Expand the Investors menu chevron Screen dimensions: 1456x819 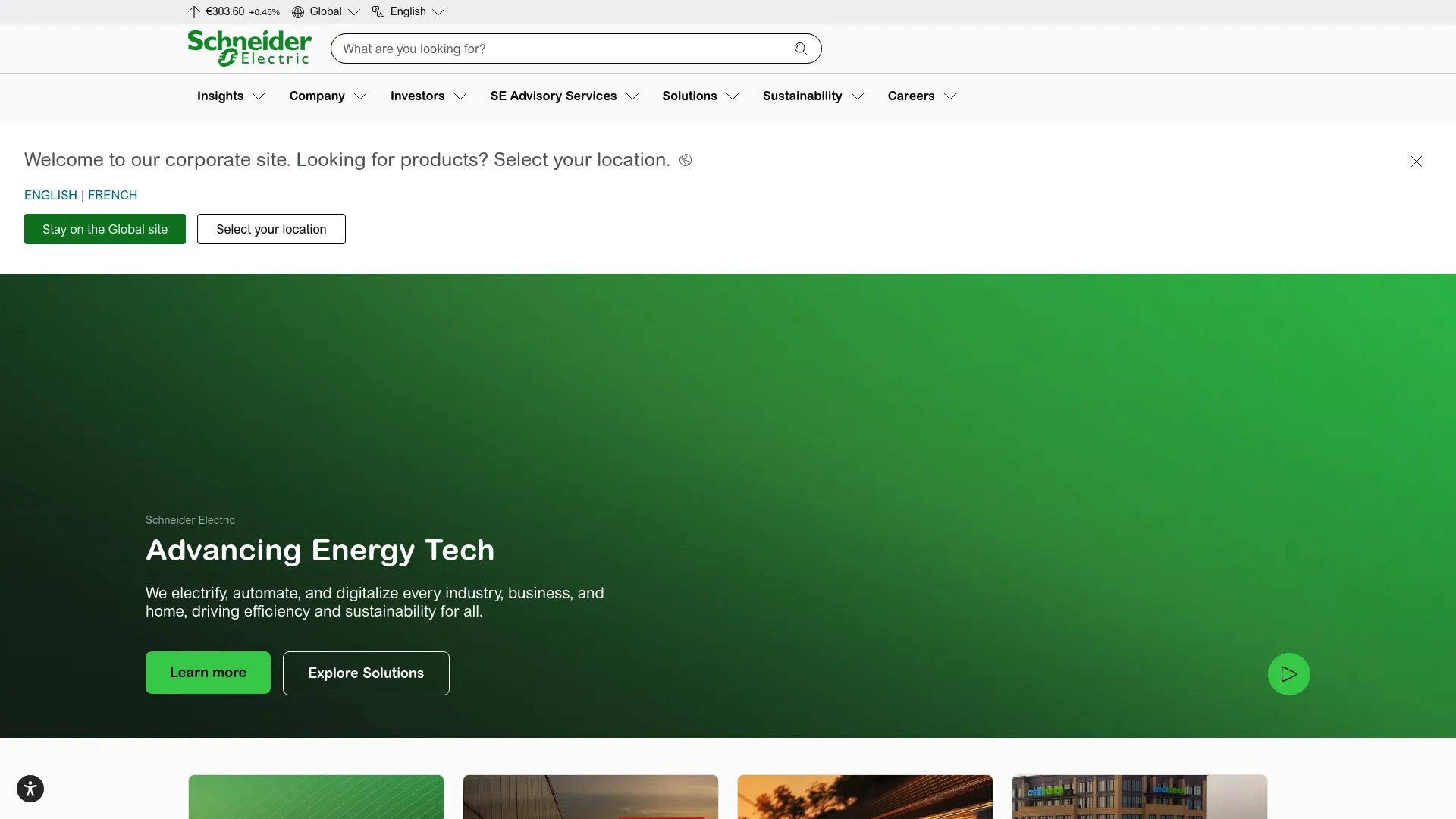tap(460, 96)
